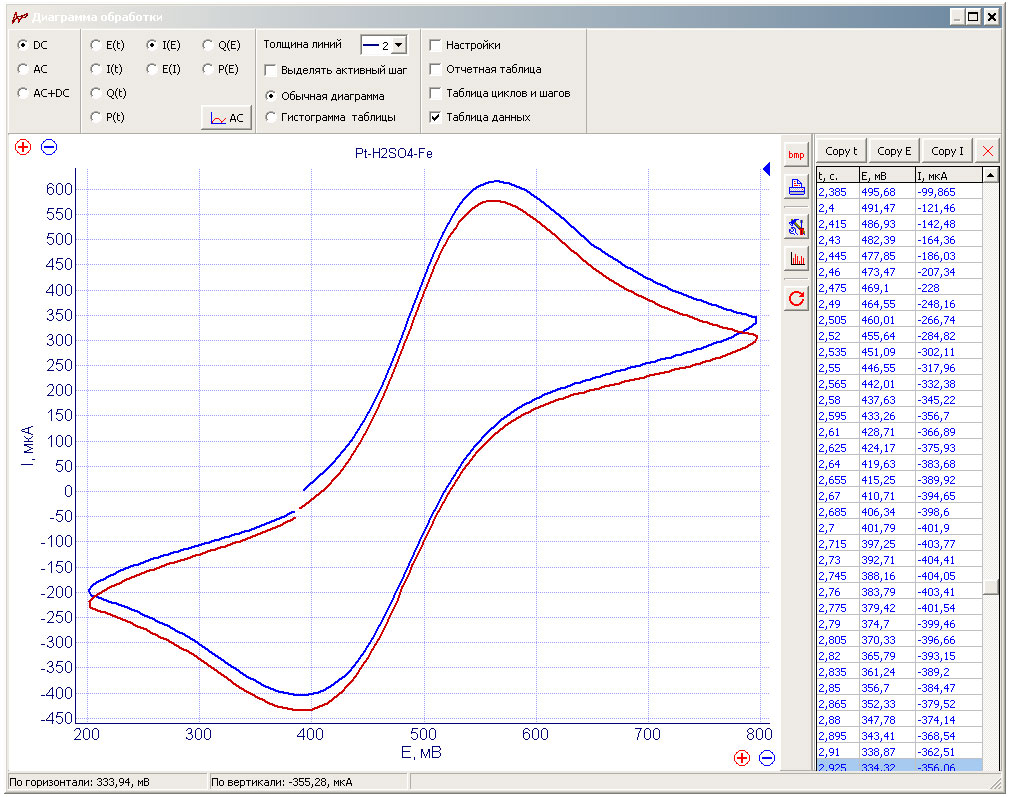Select time cell 2,91
The height and width of the screenshot is (797, 1012).
coord(837,752)
